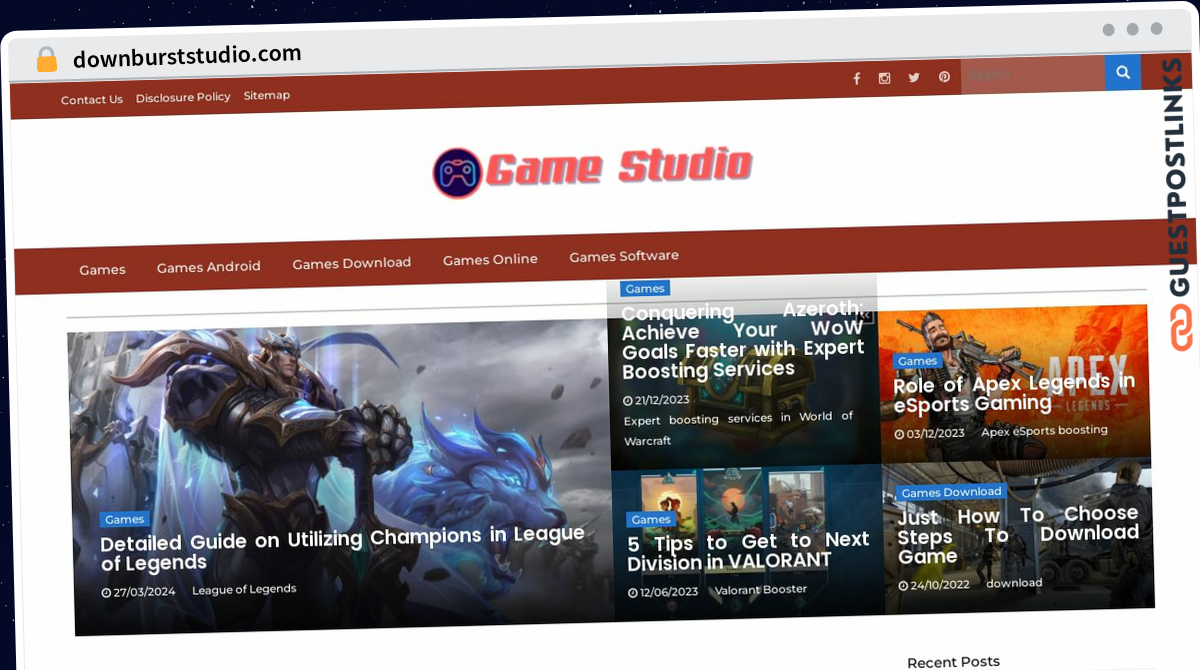Click the padlock icon in address bar
The image size is (1200, 670).
pyautogui.click(x=47, y=59)
